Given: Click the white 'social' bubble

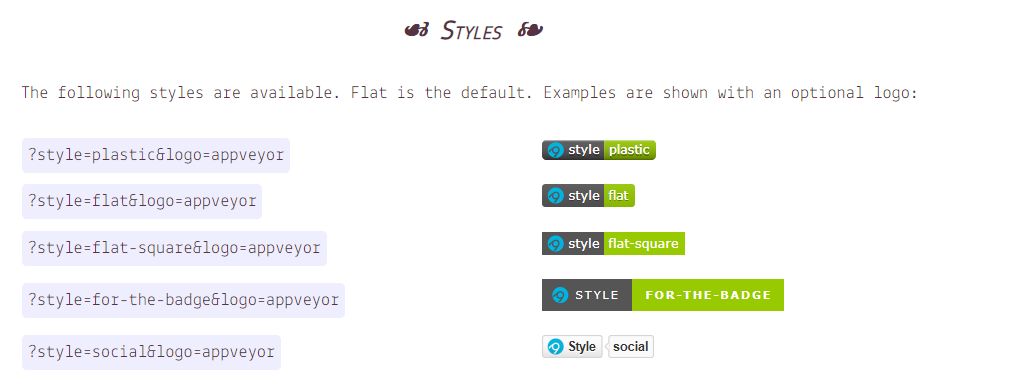Looking at the screenshot, I should (630, 347).
